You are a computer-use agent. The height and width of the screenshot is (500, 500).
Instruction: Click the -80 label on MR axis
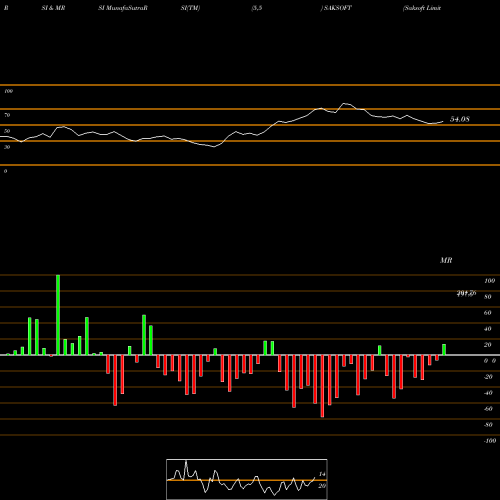coord(488,425)
